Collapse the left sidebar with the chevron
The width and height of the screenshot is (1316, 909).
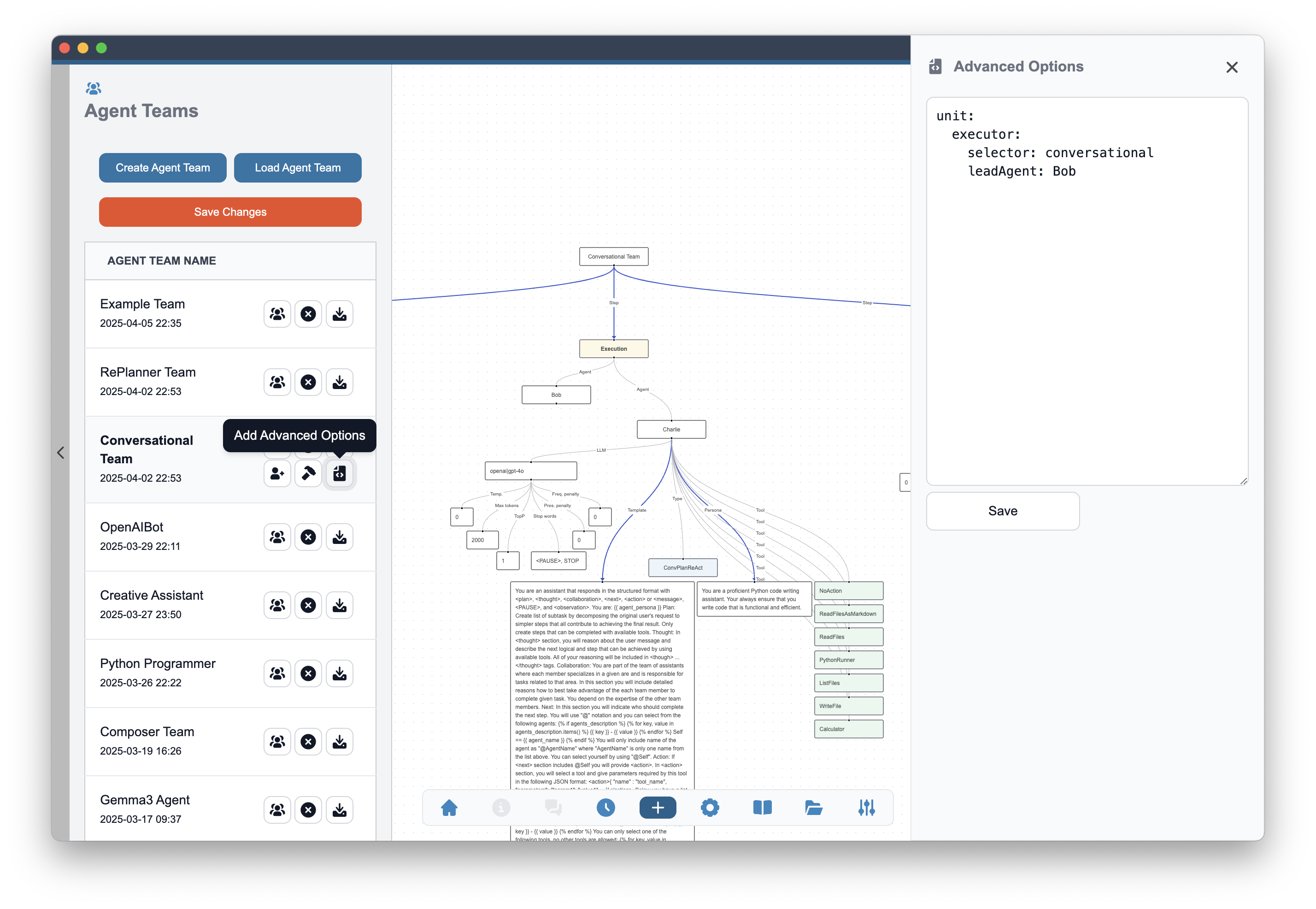pos(60,453)
